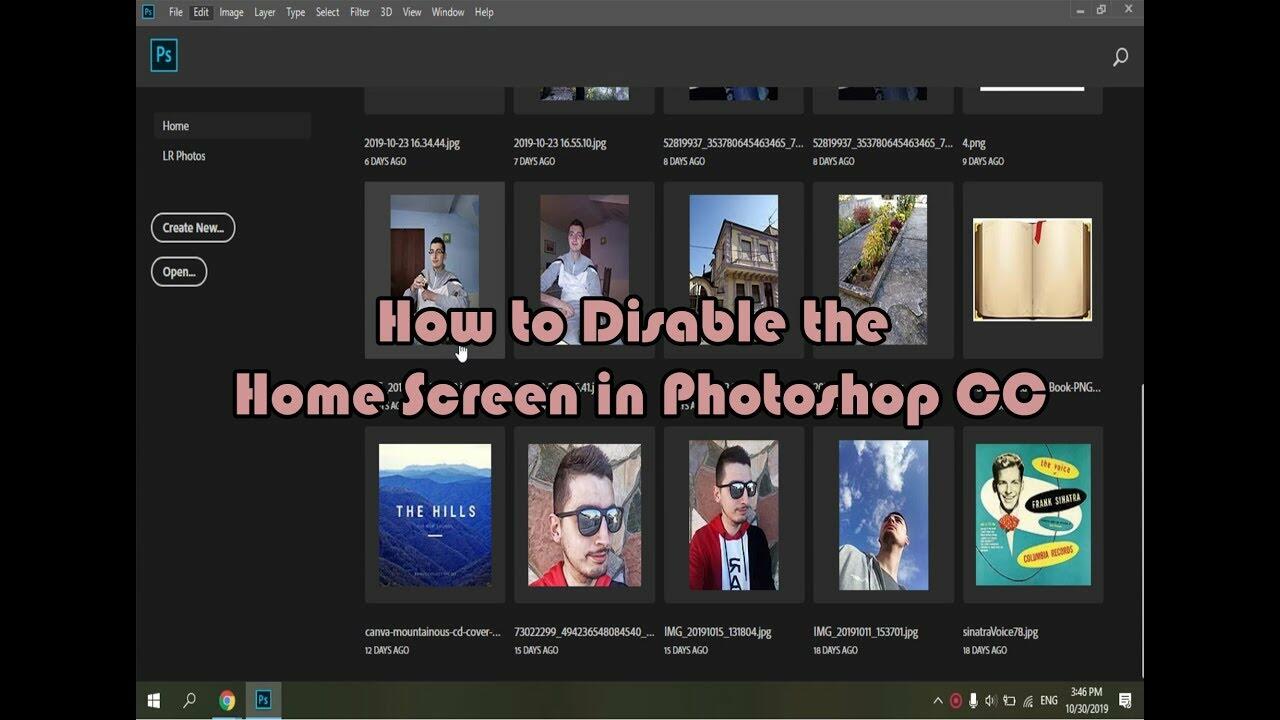Screen dimensions: 1280x720
Task: Click the Open... button
Action: pos(179,271)
